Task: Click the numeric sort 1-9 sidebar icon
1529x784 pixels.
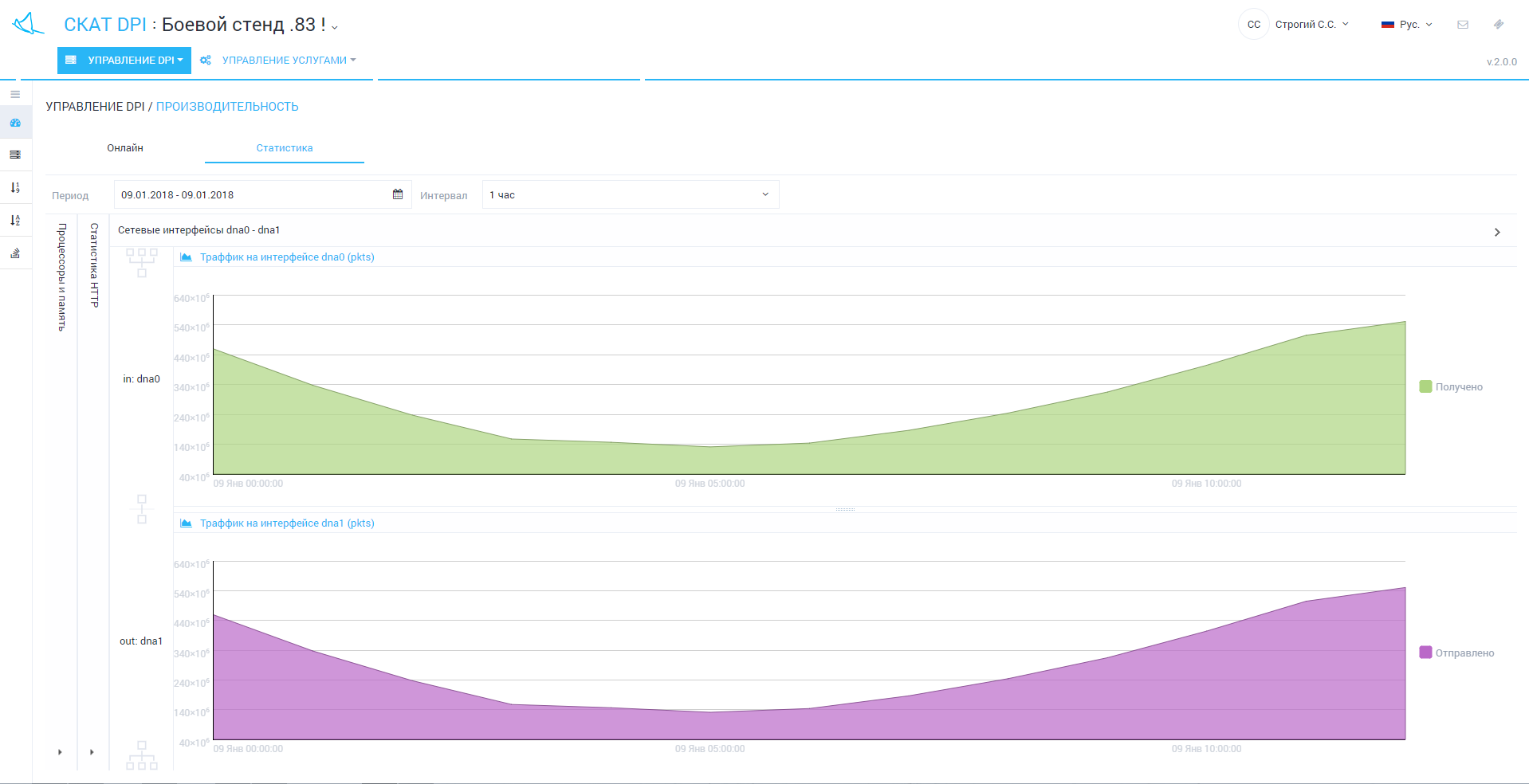Action: point(15,188)
